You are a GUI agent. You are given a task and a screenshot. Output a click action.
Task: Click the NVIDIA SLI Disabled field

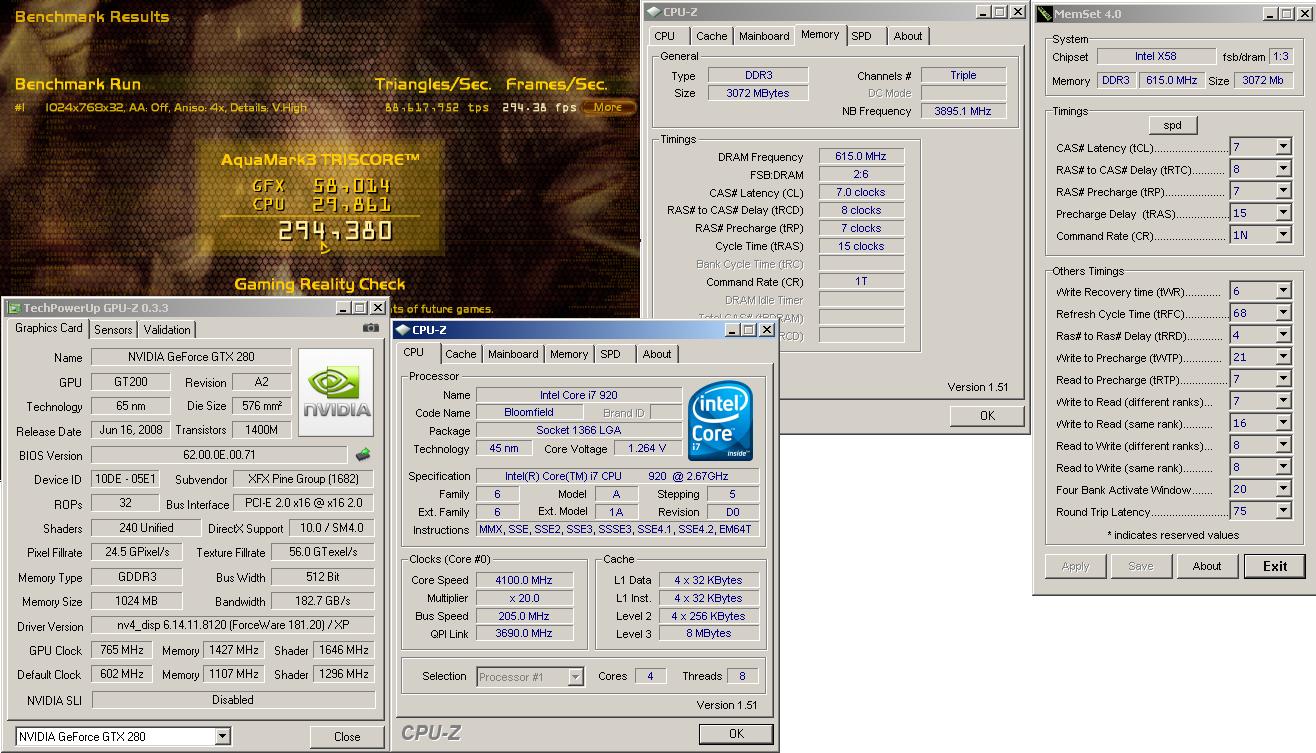[233, 700]
